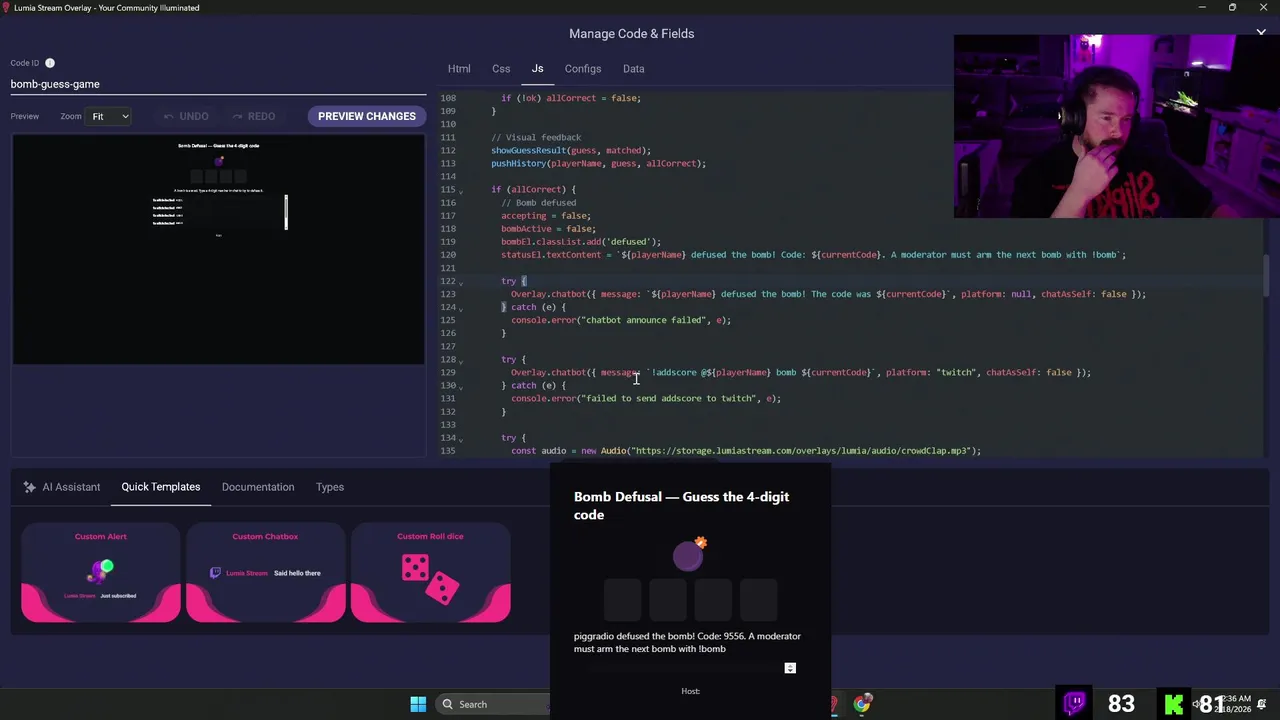Open the AI Assistant tab
The height and width of the screenshot is (720, 1280).
[61, 487]
